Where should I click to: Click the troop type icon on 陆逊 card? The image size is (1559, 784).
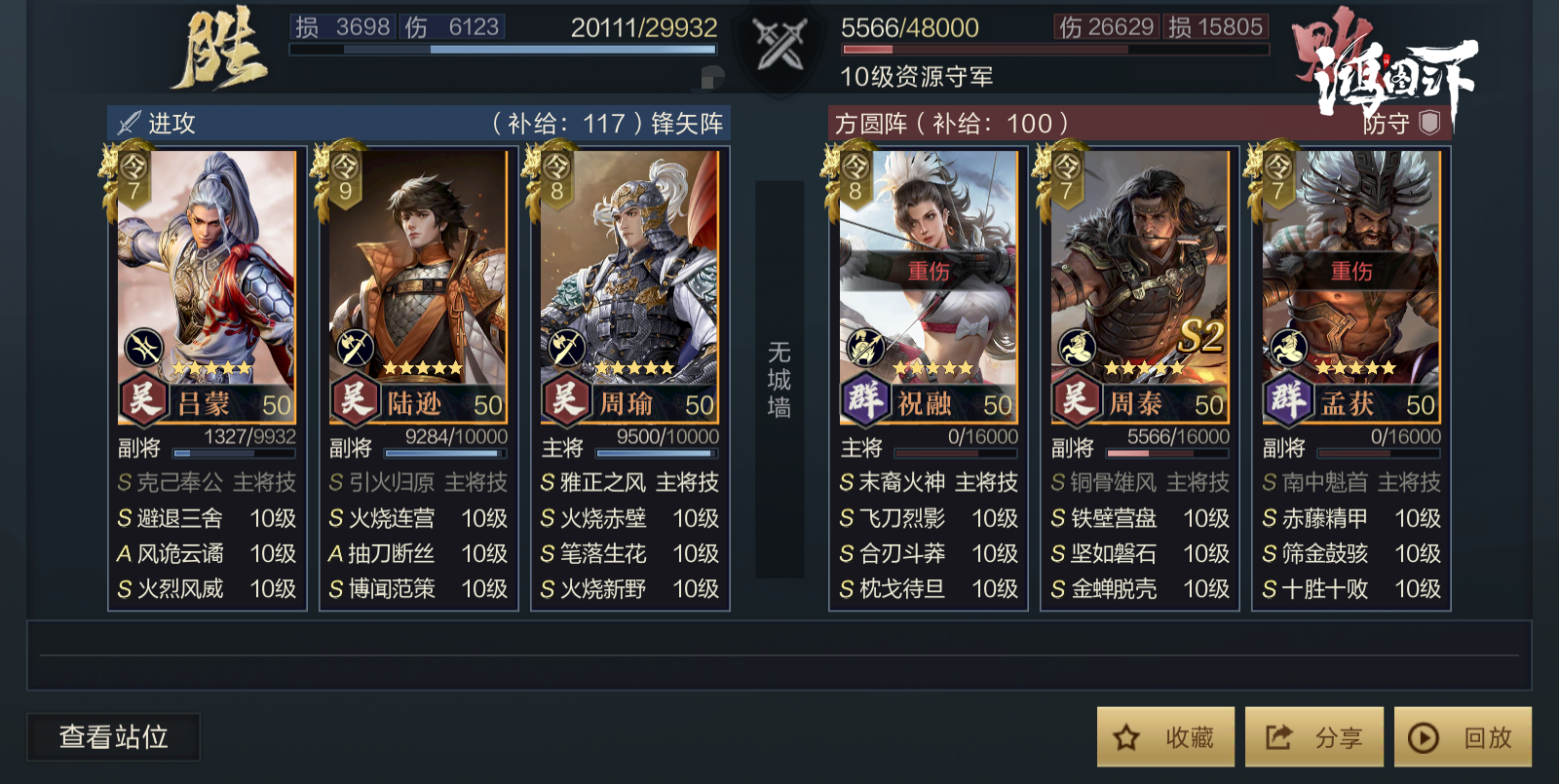(x=356, y=347)
